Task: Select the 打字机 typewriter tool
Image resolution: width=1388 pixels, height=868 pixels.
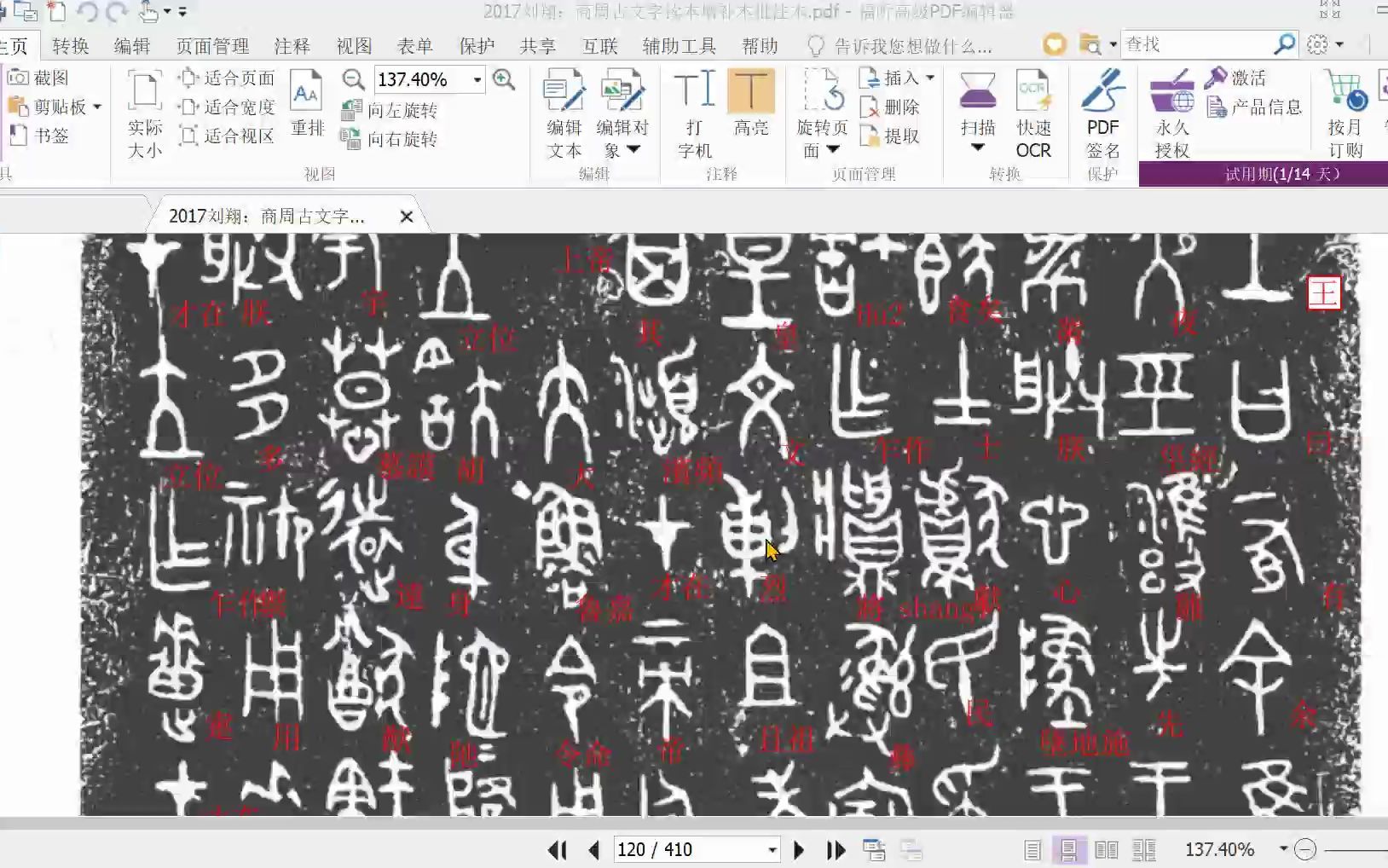Action: (x=695, y=115)
